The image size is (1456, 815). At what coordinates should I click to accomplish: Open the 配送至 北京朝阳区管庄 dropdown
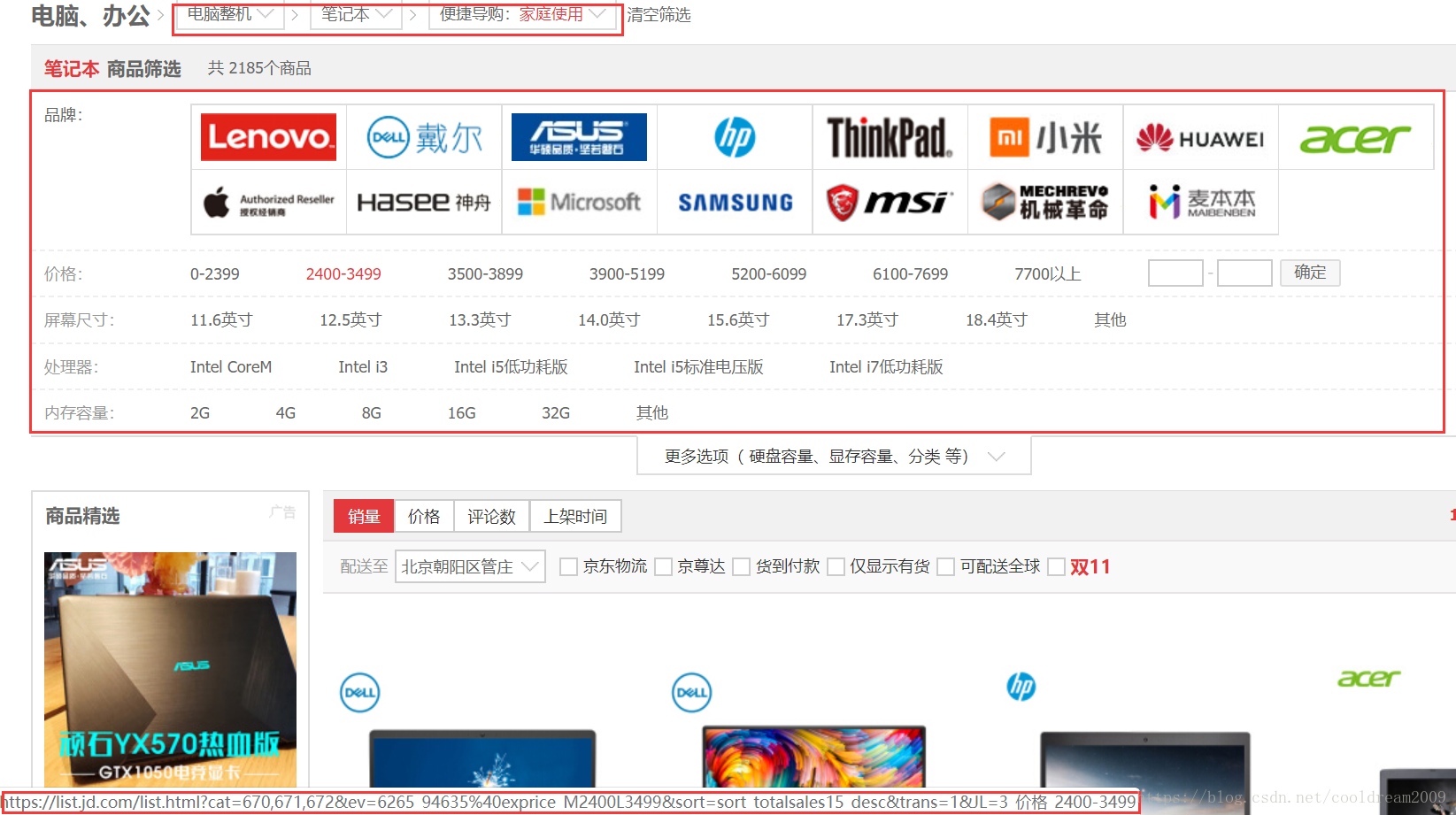pyautogui.click(x=470, y=566)
